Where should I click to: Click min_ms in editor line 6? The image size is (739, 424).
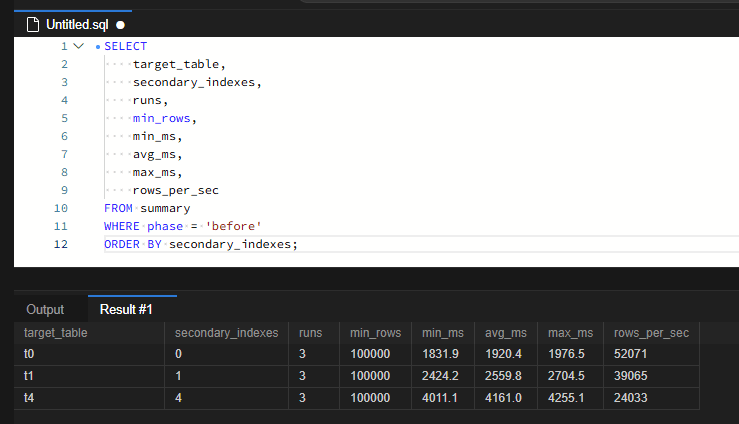(154, 136)
